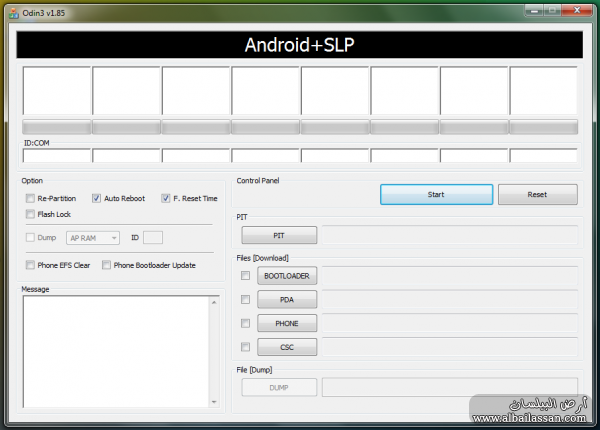Click Message box scrollbar up arrow

[x=214, y=303]
